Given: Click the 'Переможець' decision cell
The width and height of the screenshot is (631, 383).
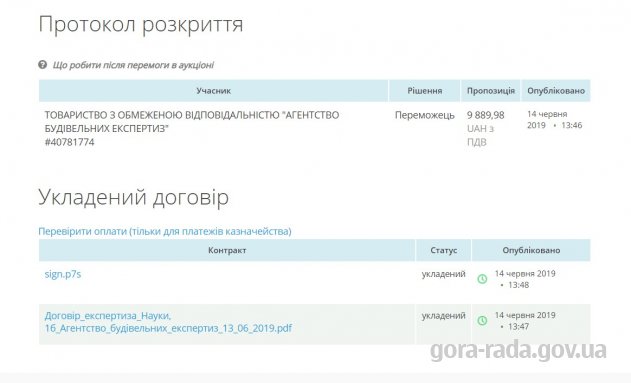Looking at the screenshot, I should 425,115.
